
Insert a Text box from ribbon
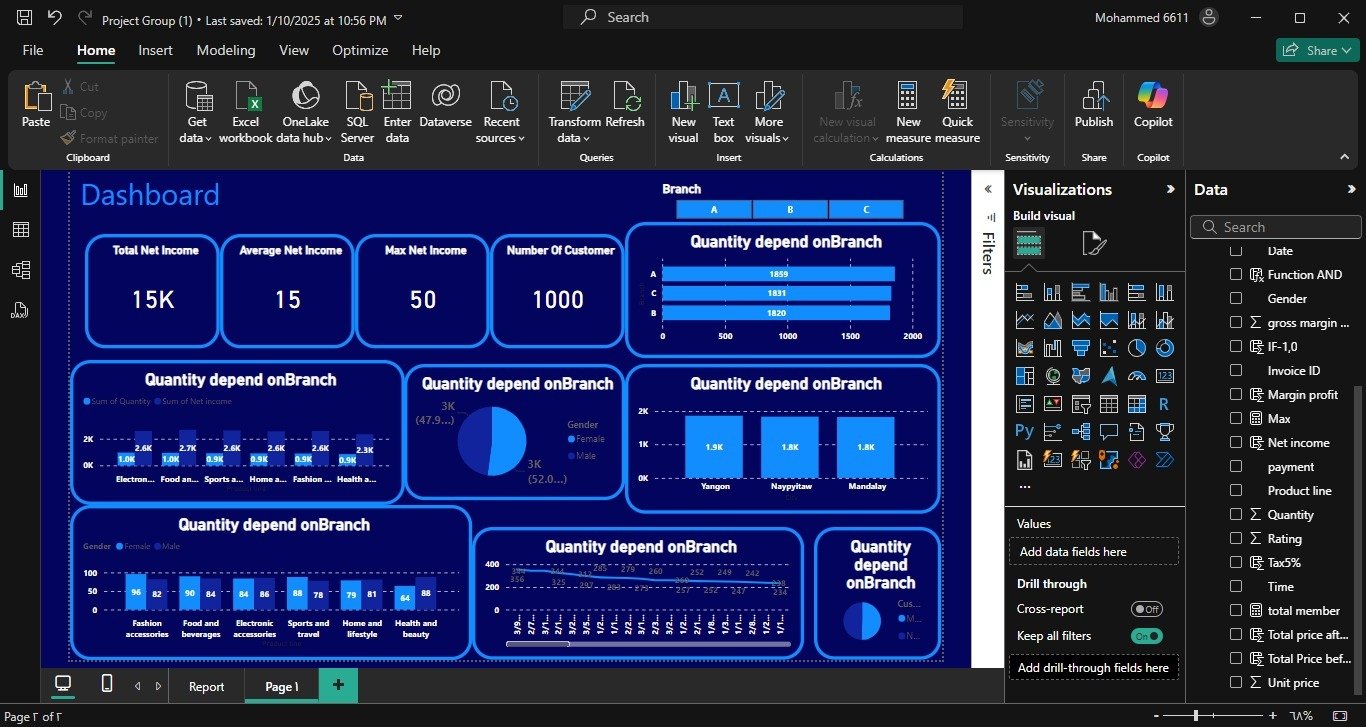(x=723, y=97)
